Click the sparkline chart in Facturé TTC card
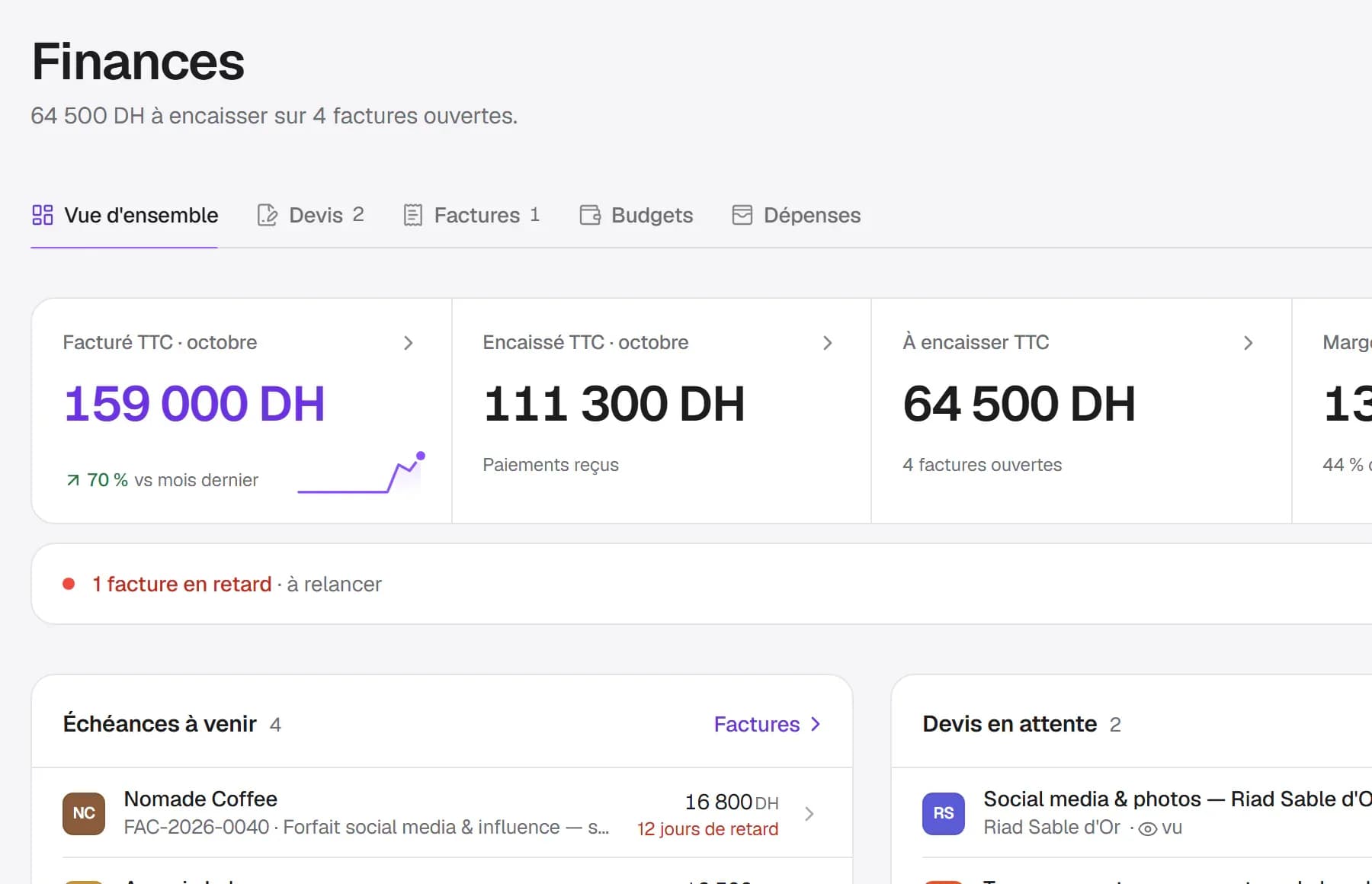1372x884 pixels. (x=361, y=473)
